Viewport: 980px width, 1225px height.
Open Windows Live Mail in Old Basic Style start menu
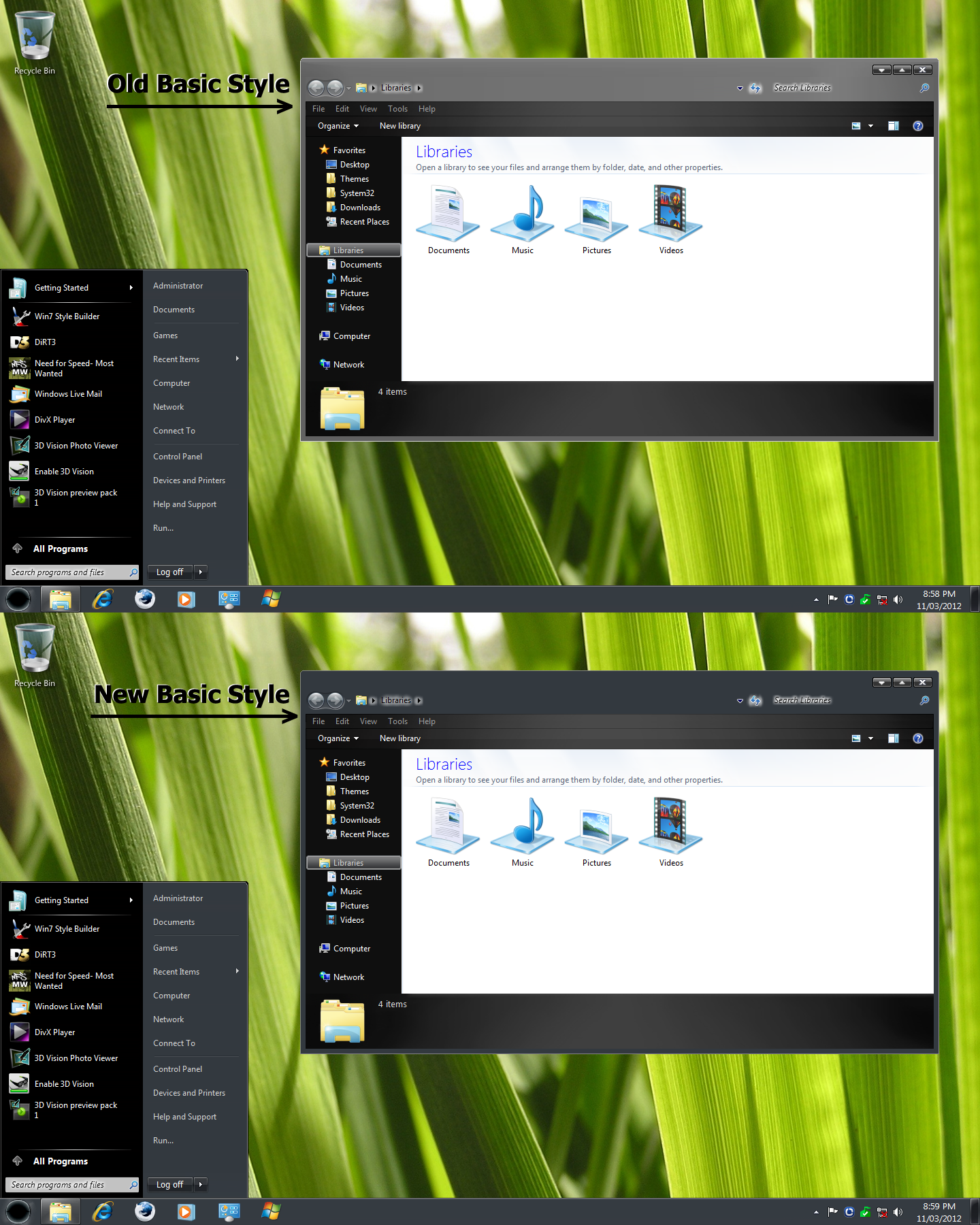(68, 394)
